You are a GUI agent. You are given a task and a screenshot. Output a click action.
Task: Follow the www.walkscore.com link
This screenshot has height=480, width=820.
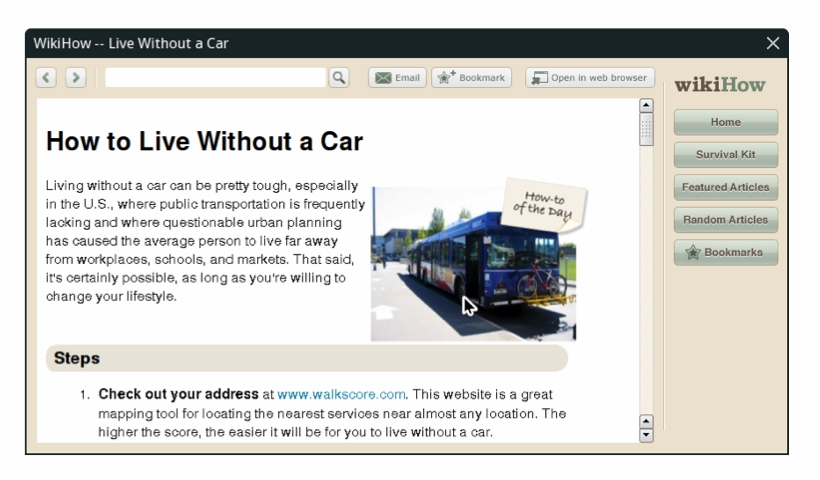[x=341, y=394]
